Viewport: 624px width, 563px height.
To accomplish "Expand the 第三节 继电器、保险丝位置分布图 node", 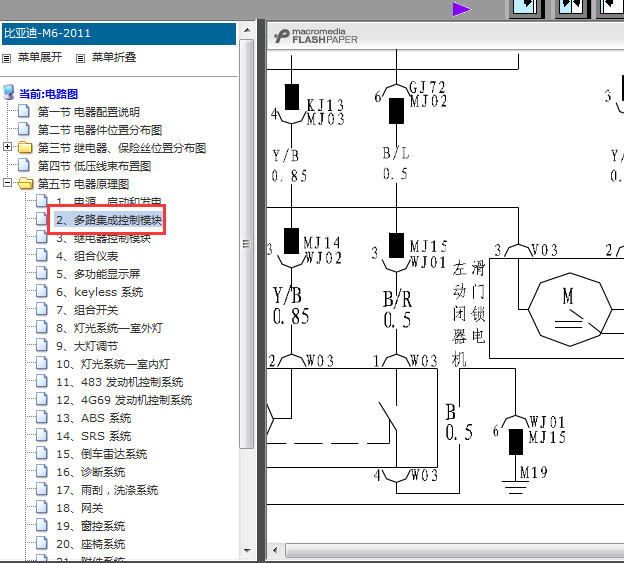I will [7, 147].
